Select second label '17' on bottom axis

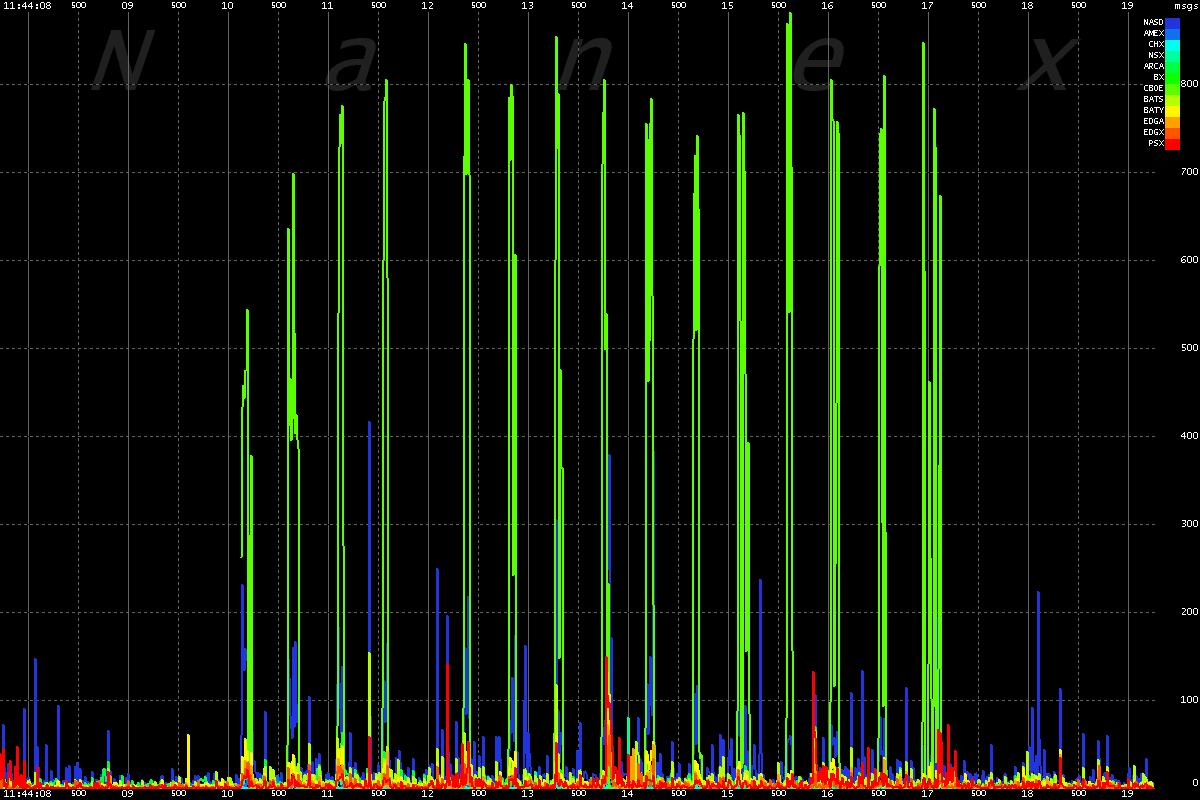tap(927, 794)
